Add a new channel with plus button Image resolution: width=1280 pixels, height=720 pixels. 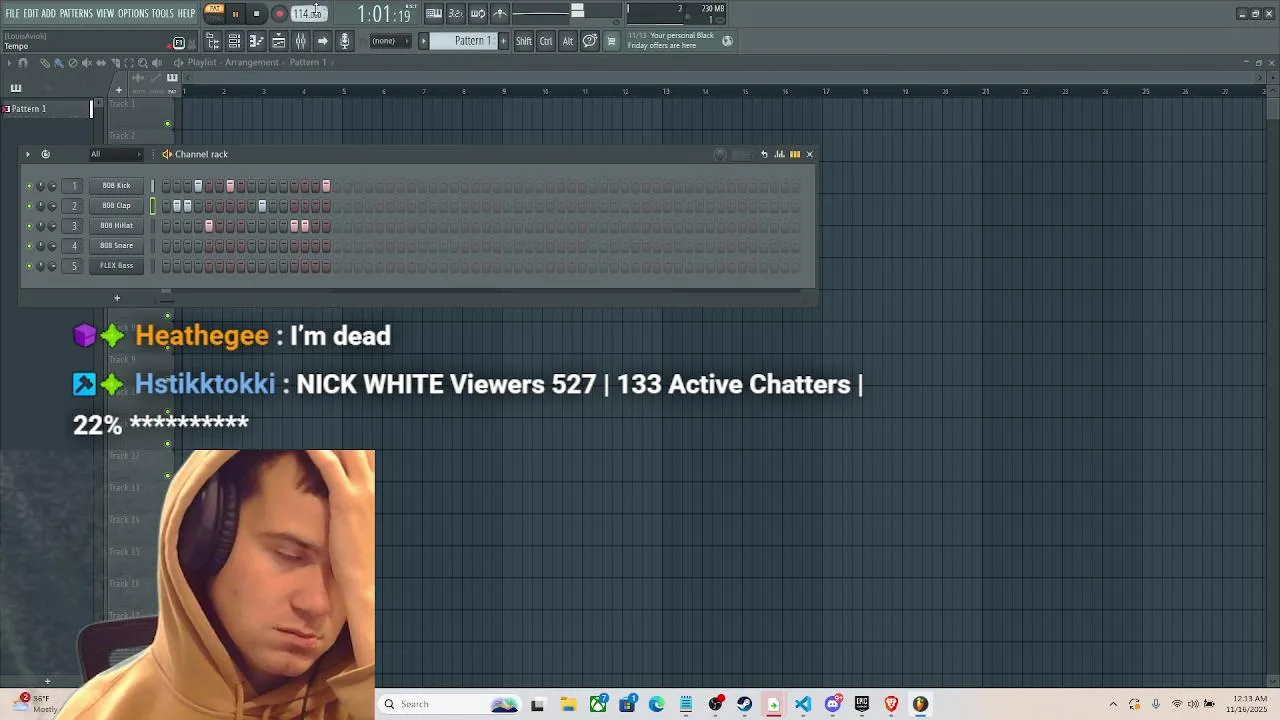pyautogui.click(x=116, y=298)
